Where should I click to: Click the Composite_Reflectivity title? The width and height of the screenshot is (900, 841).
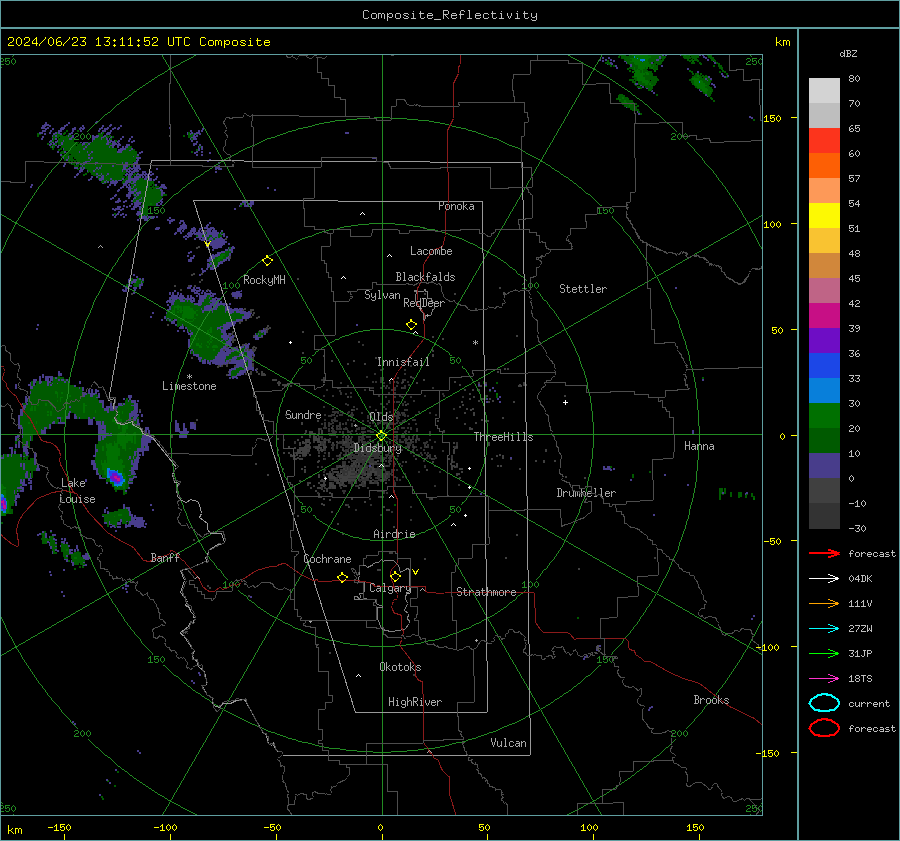(450, 15)
